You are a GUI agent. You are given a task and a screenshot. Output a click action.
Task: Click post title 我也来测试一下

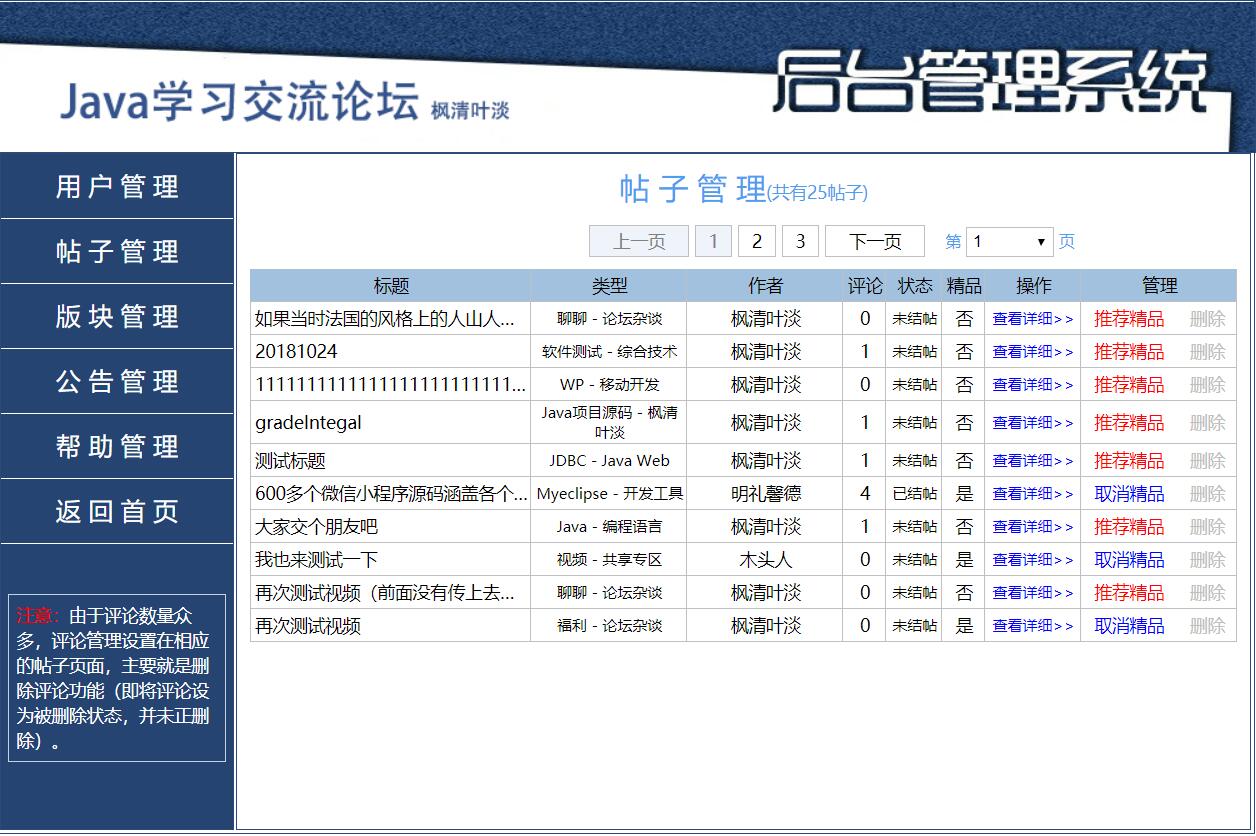pyautogui.click(x=316, y=560)
